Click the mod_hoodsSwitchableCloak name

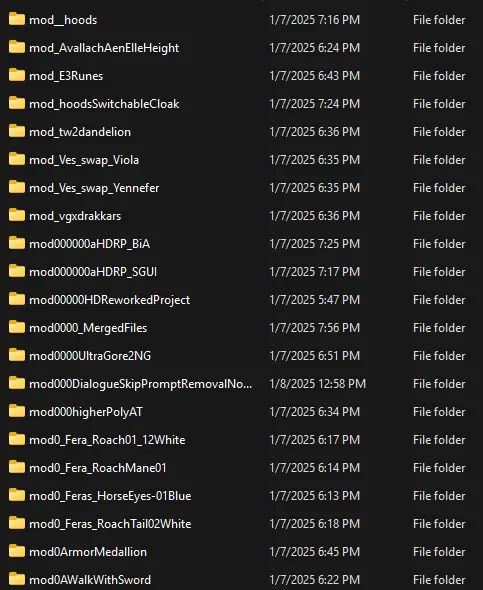[104, 104]
